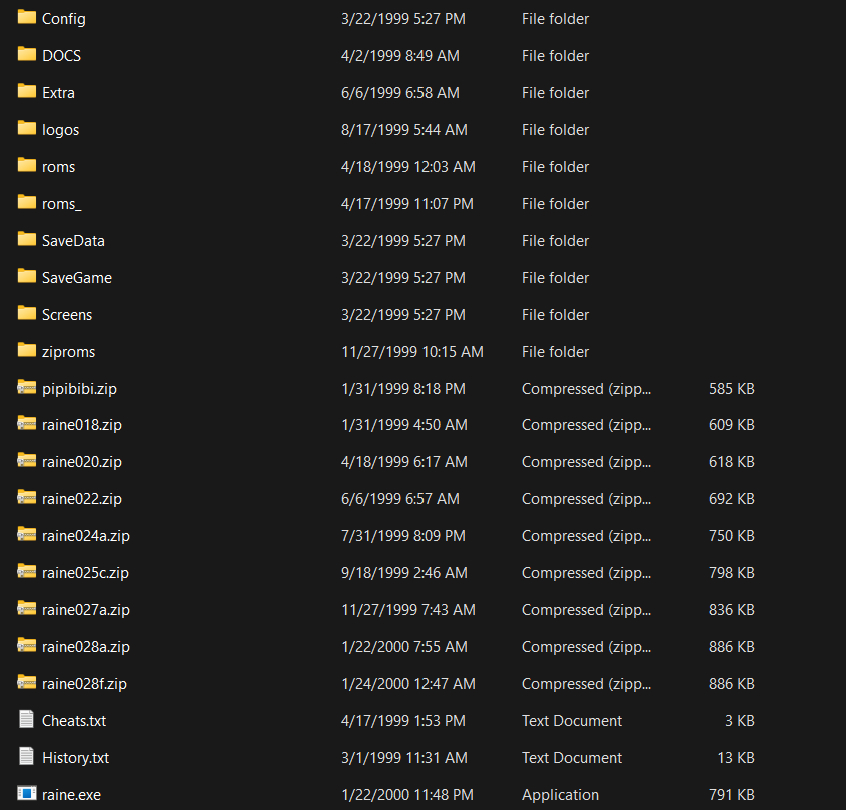Click the raine022.zip file name

click(82, 499)
